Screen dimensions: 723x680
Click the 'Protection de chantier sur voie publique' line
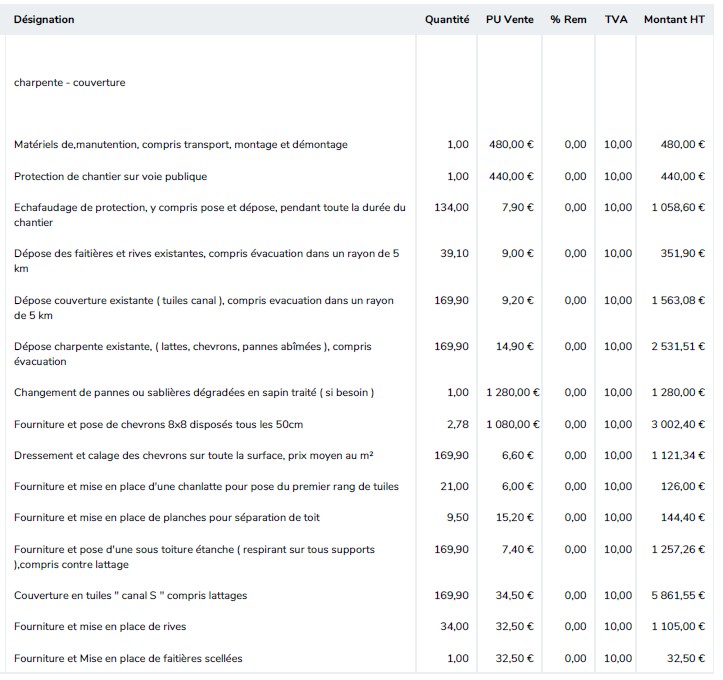110,177
